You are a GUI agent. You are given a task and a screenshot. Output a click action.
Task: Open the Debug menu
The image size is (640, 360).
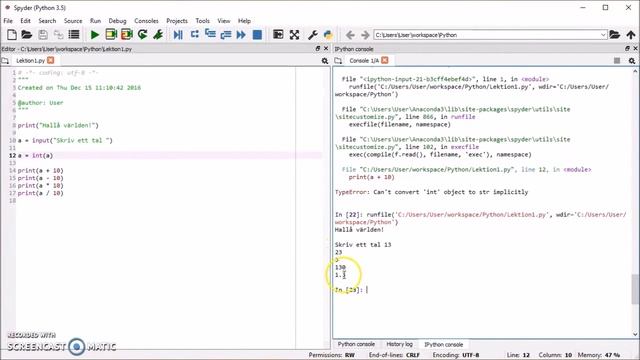118,21
